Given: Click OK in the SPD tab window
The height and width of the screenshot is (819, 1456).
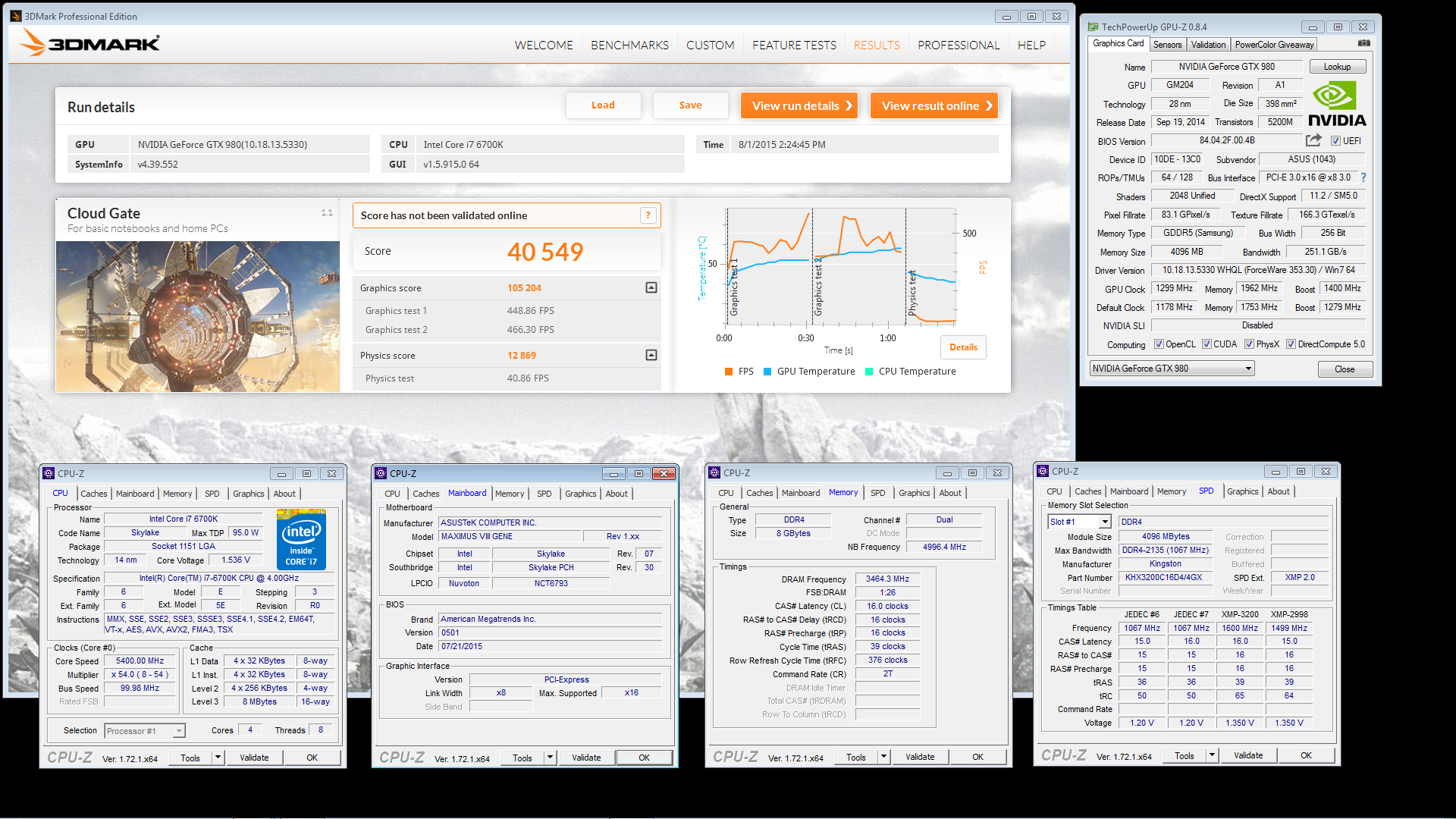Looking at the screenshot, I should (x=1306, y=755).
